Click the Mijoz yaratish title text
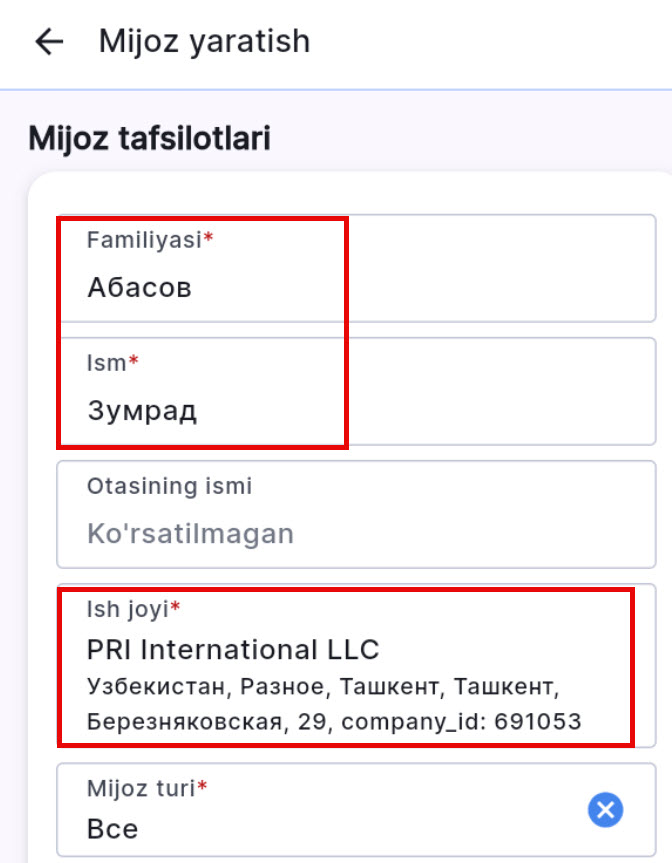 coord(203,41)
